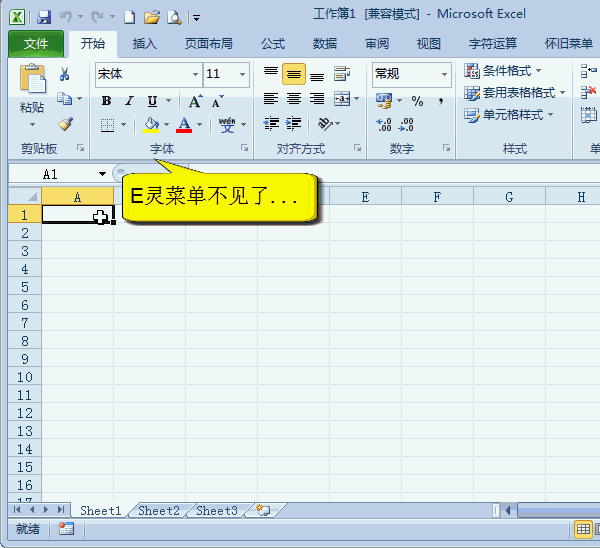Select the Sheet2 worksheet tab

coord(159,510)
